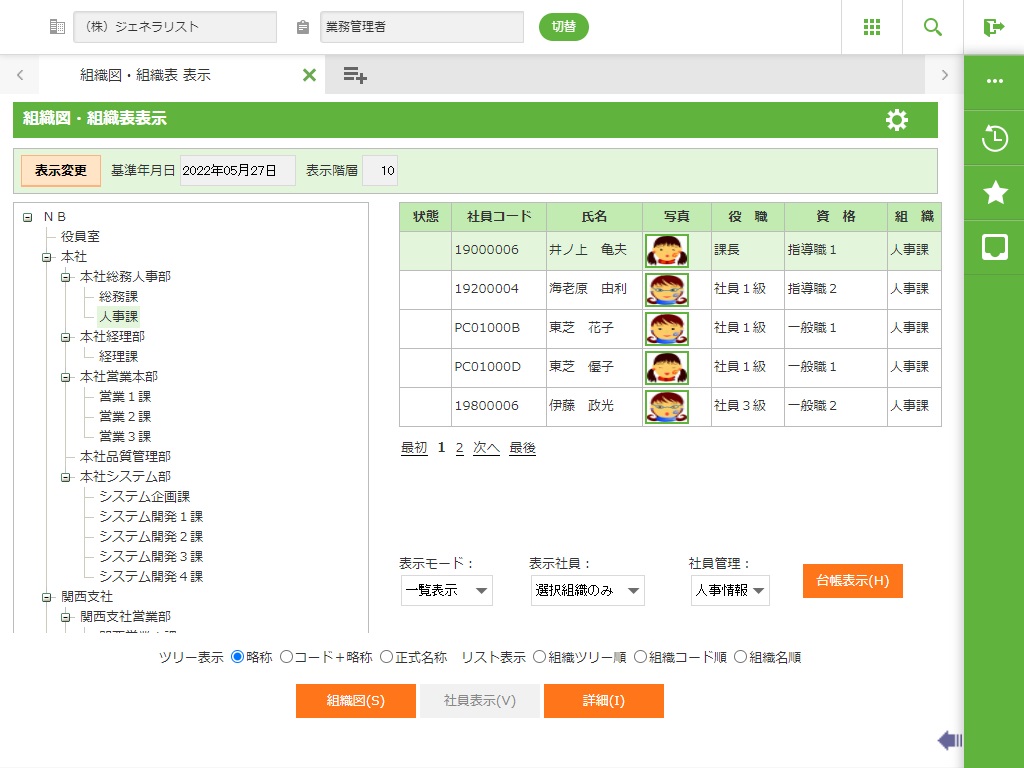Open the 表示社員 dropdown

(587, 591)
